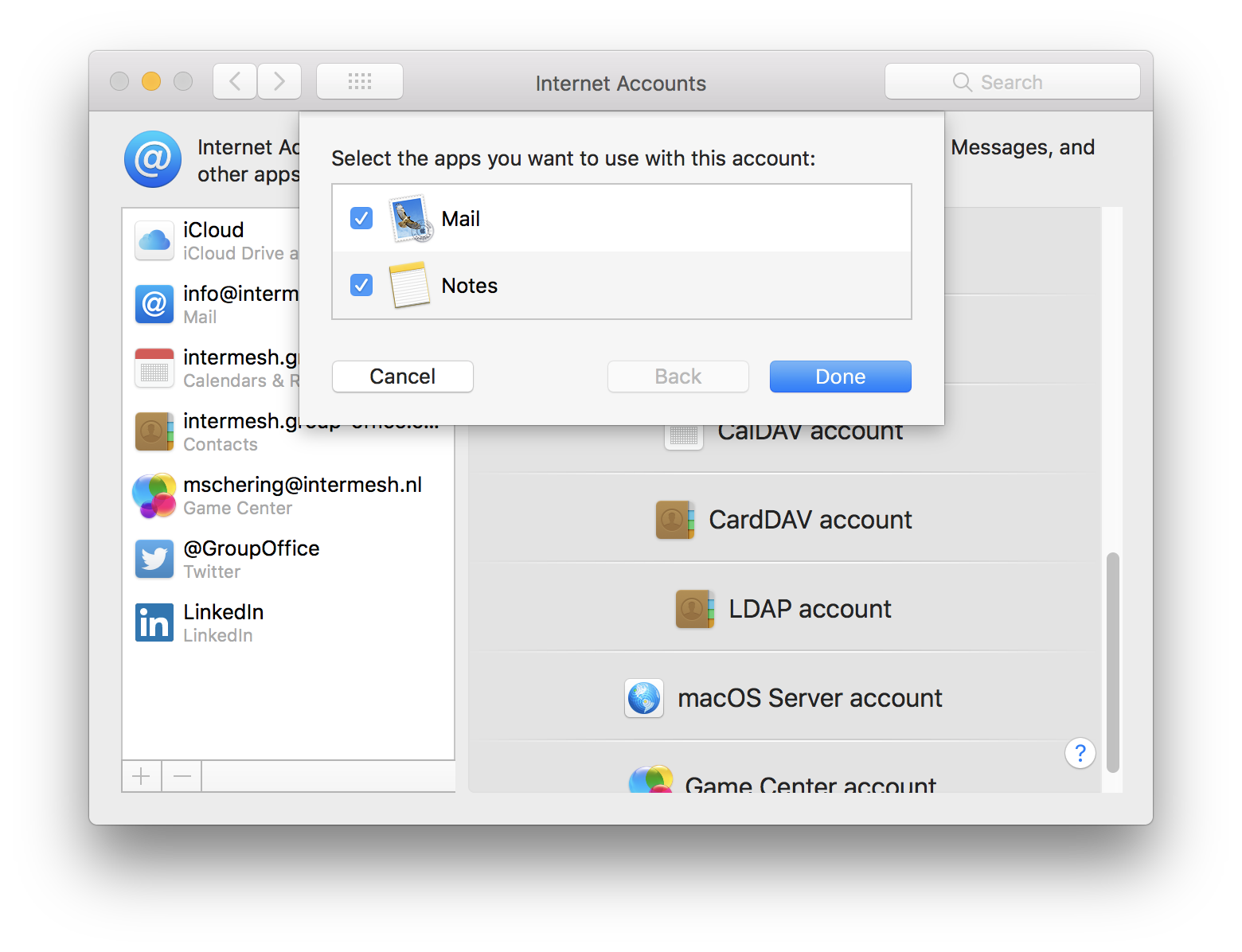Click the blue @ icon for the info@interm mail account
Viewport: 1242px width, 952px height.
[x=154, y=304]
